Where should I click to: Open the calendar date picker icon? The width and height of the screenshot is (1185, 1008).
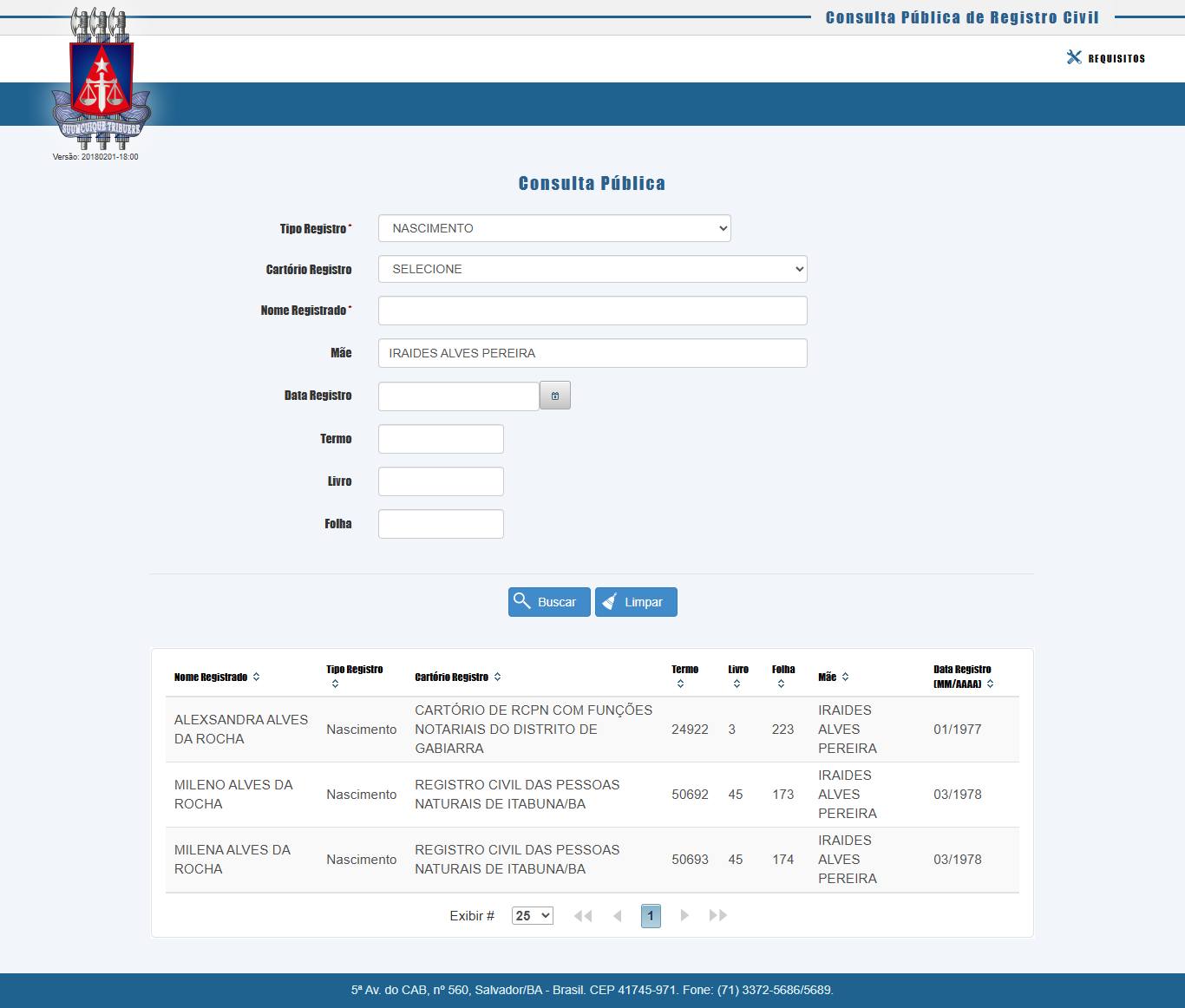tap(555, 396)
